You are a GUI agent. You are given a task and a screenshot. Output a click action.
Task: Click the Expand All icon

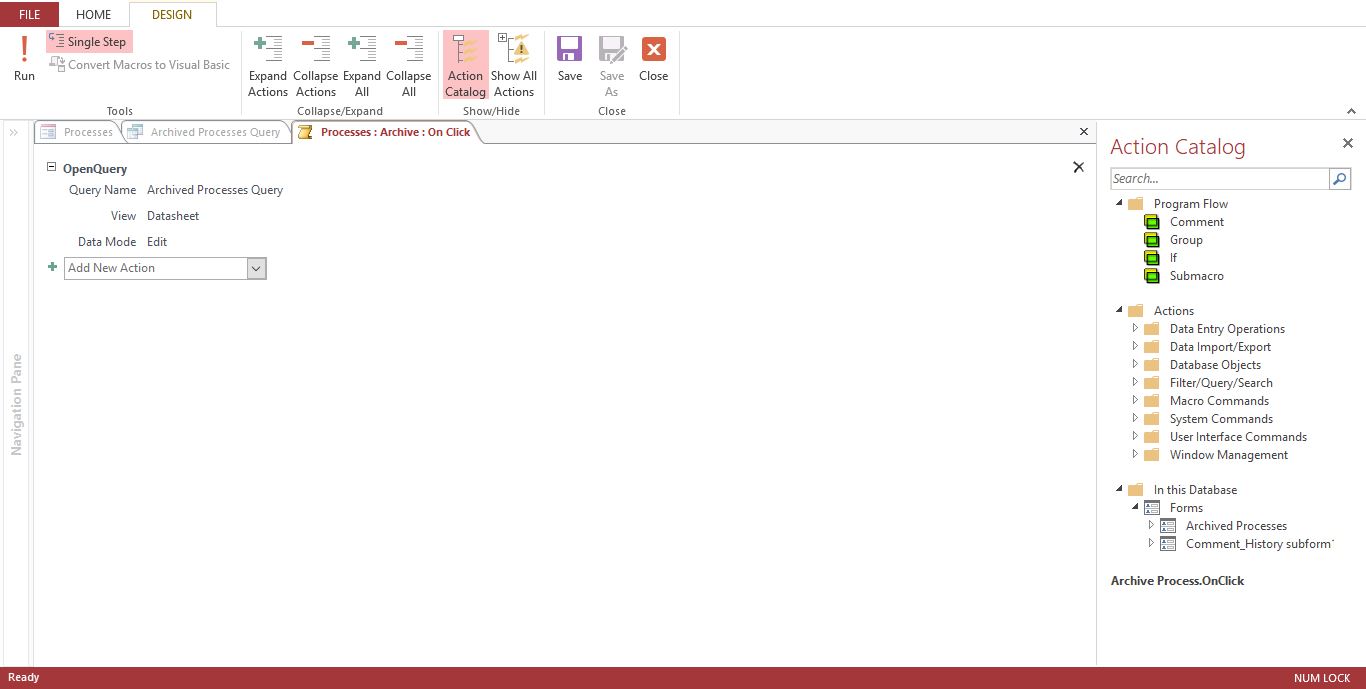pyautogui.click(x=361, y=66)
